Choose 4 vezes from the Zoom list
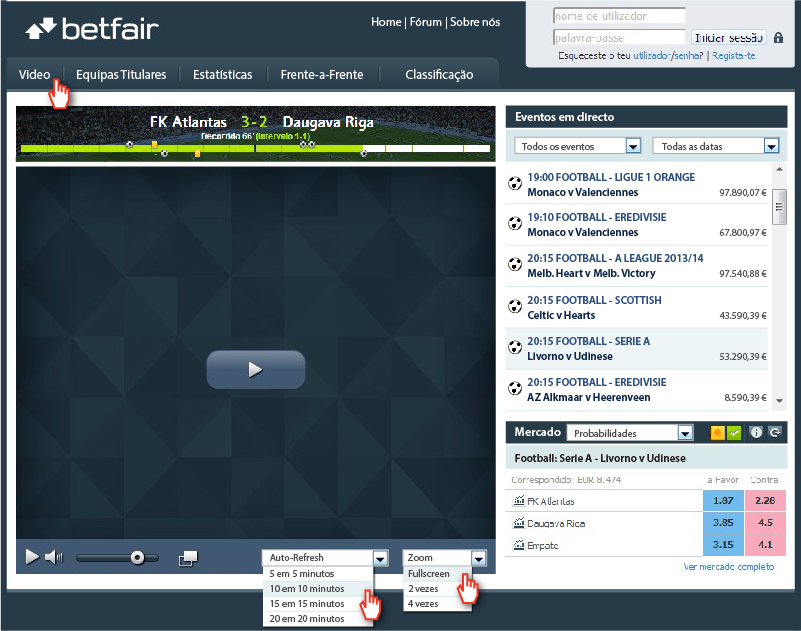The height and width of the screenshot is (631, 801). point(437,603)
